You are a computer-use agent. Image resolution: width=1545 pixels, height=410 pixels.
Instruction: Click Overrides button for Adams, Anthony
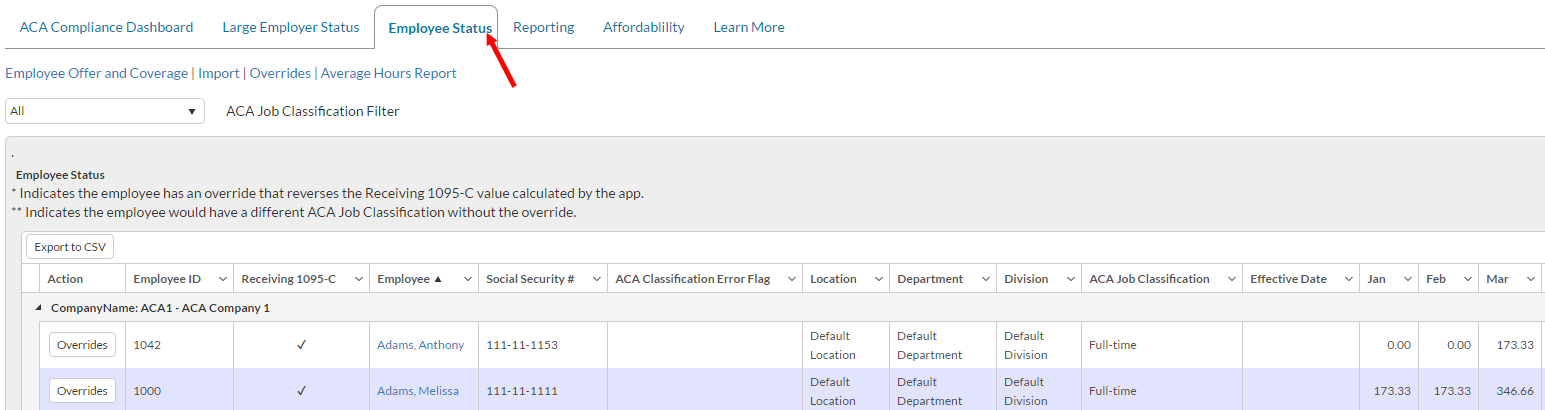(x=82, y=345)
